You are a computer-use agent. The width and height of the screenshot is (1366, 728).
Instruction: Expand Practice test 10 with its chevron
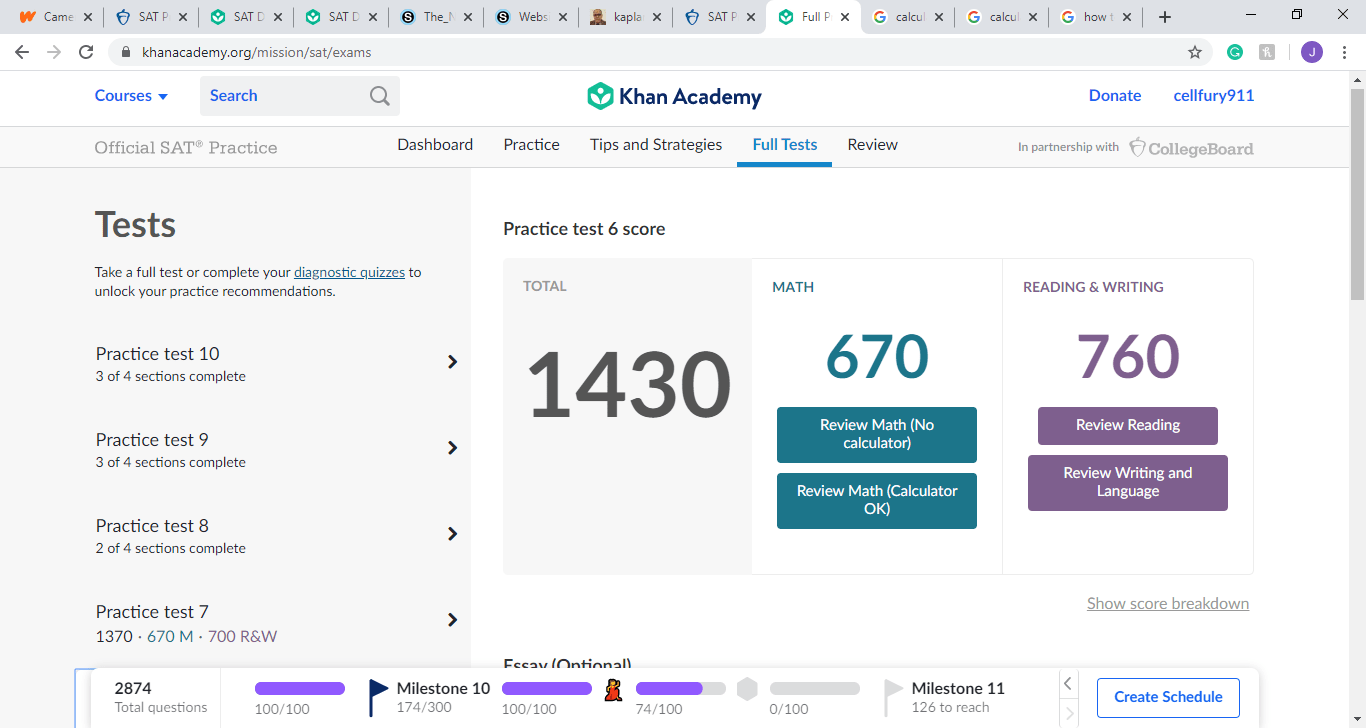tap(453, 362)
